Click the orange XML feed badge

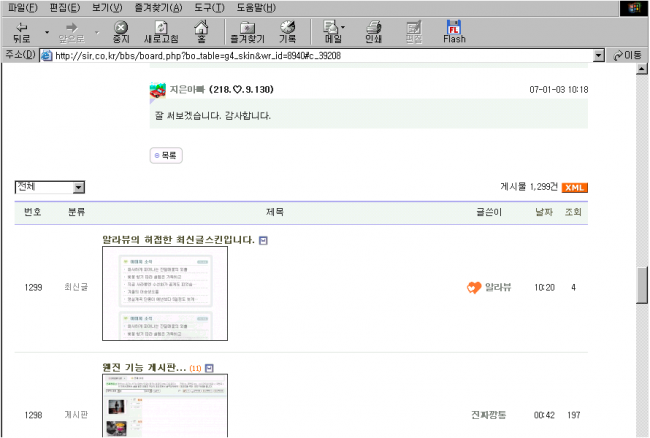[x=574, y=187]
